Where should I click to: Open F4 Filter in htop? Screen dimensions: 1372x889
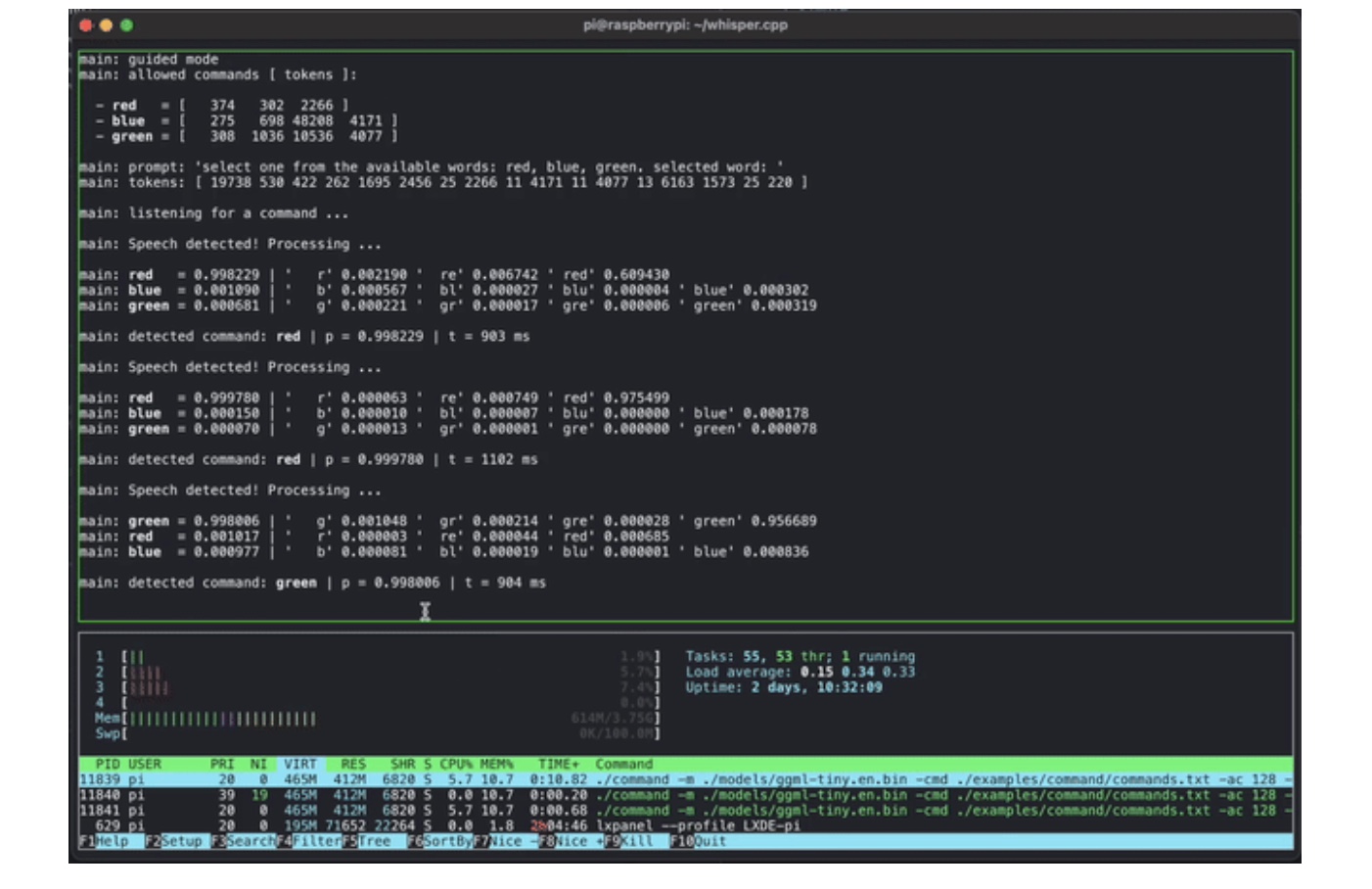pyautogui.click(x=316, y=841)
